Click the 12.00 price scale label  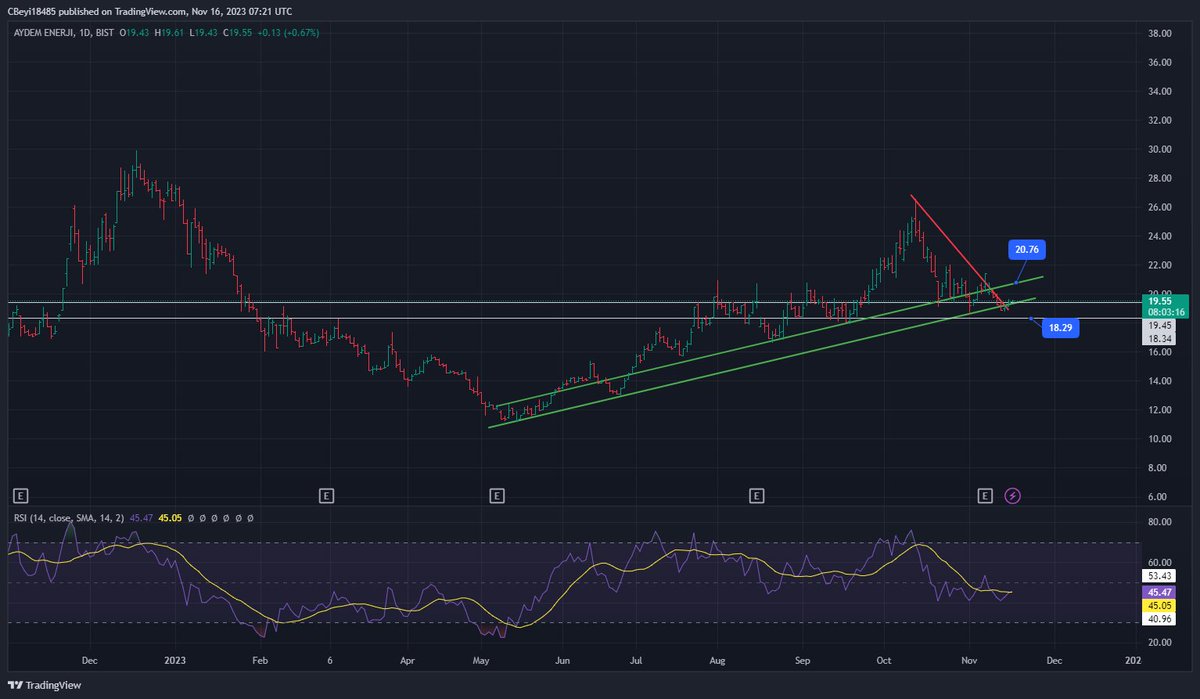[x=1159, y=410]
